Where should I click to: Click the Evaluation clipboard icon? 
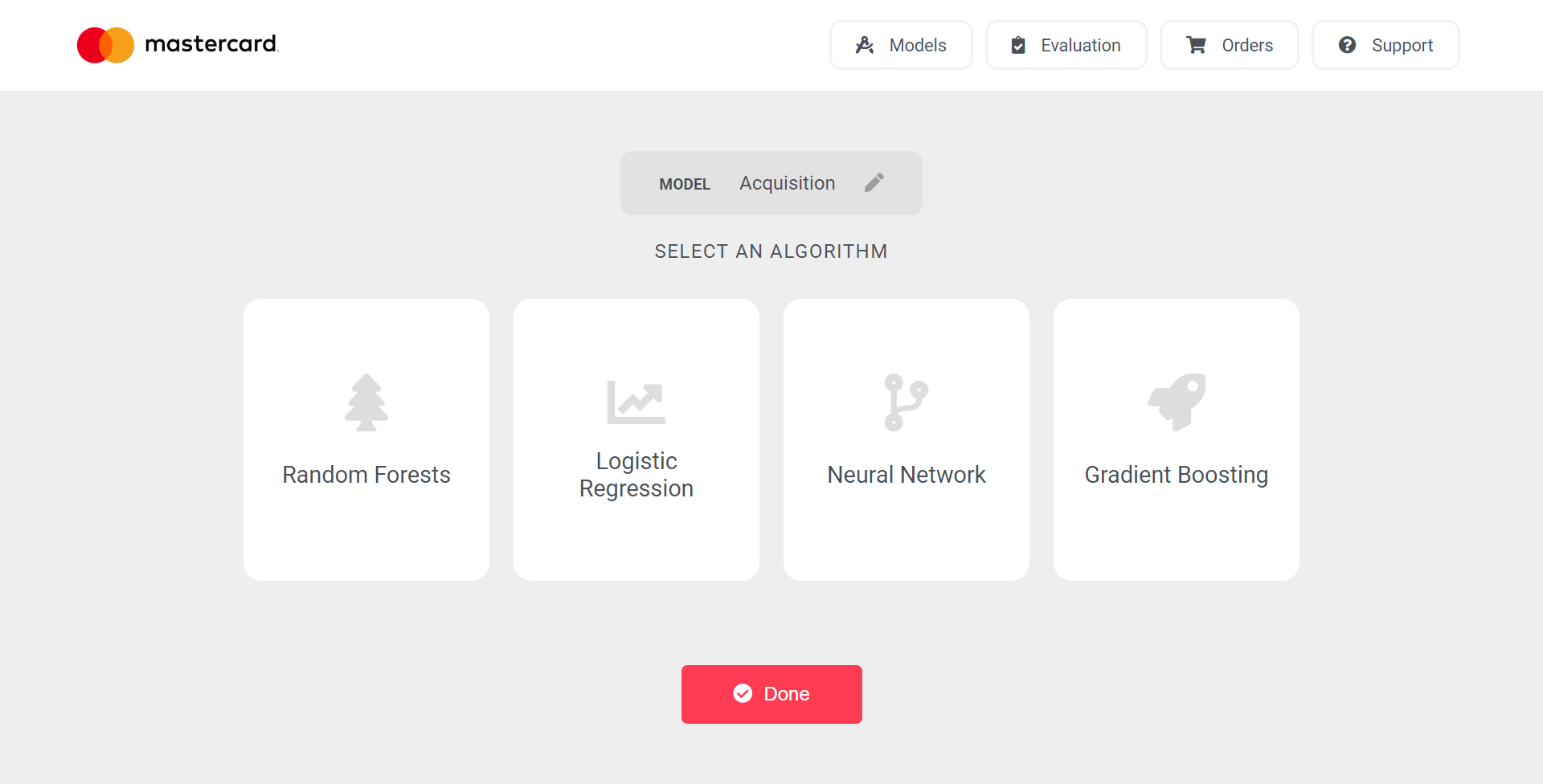coord(1018,45)
